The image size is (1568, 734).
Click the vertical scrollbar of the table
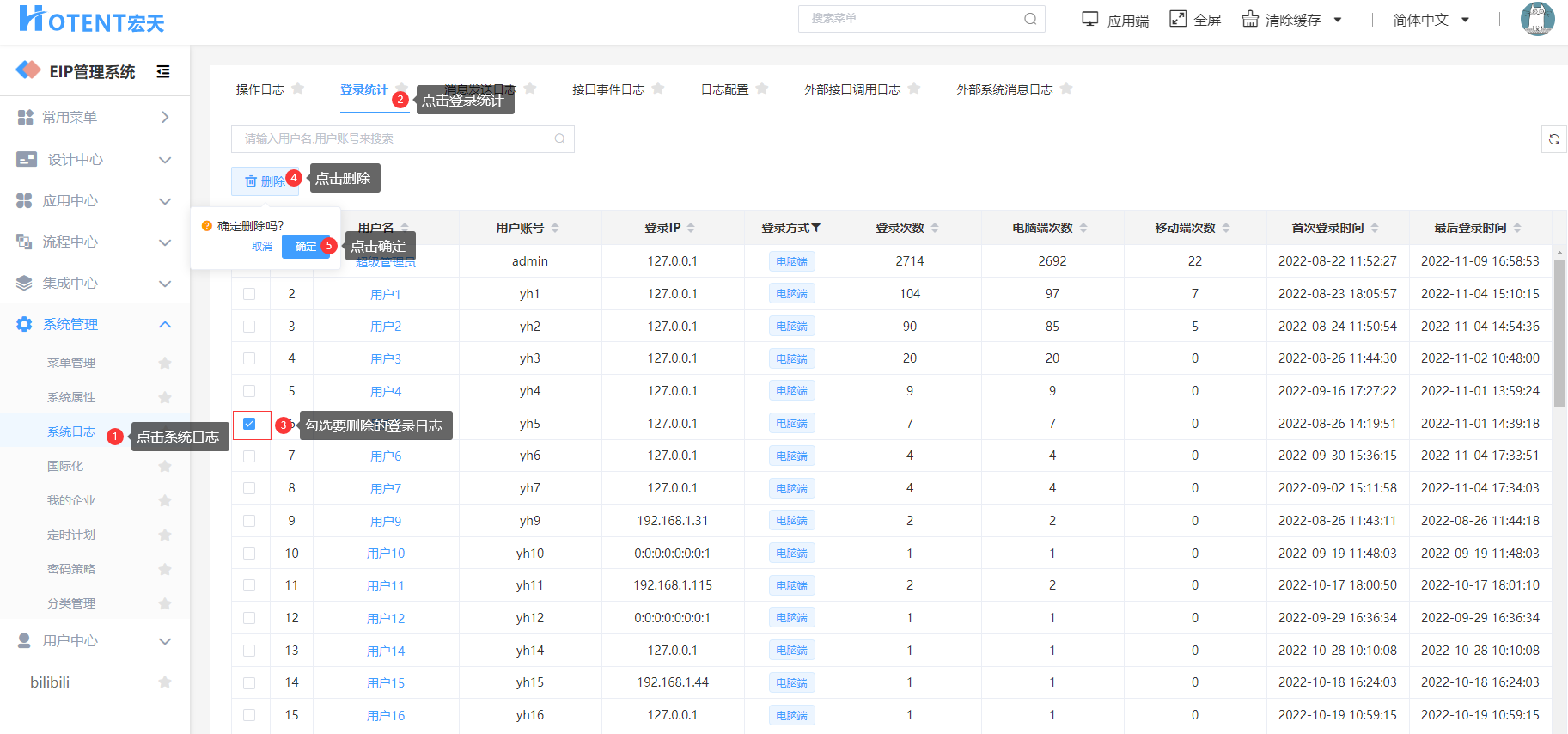coord(1559,327)
